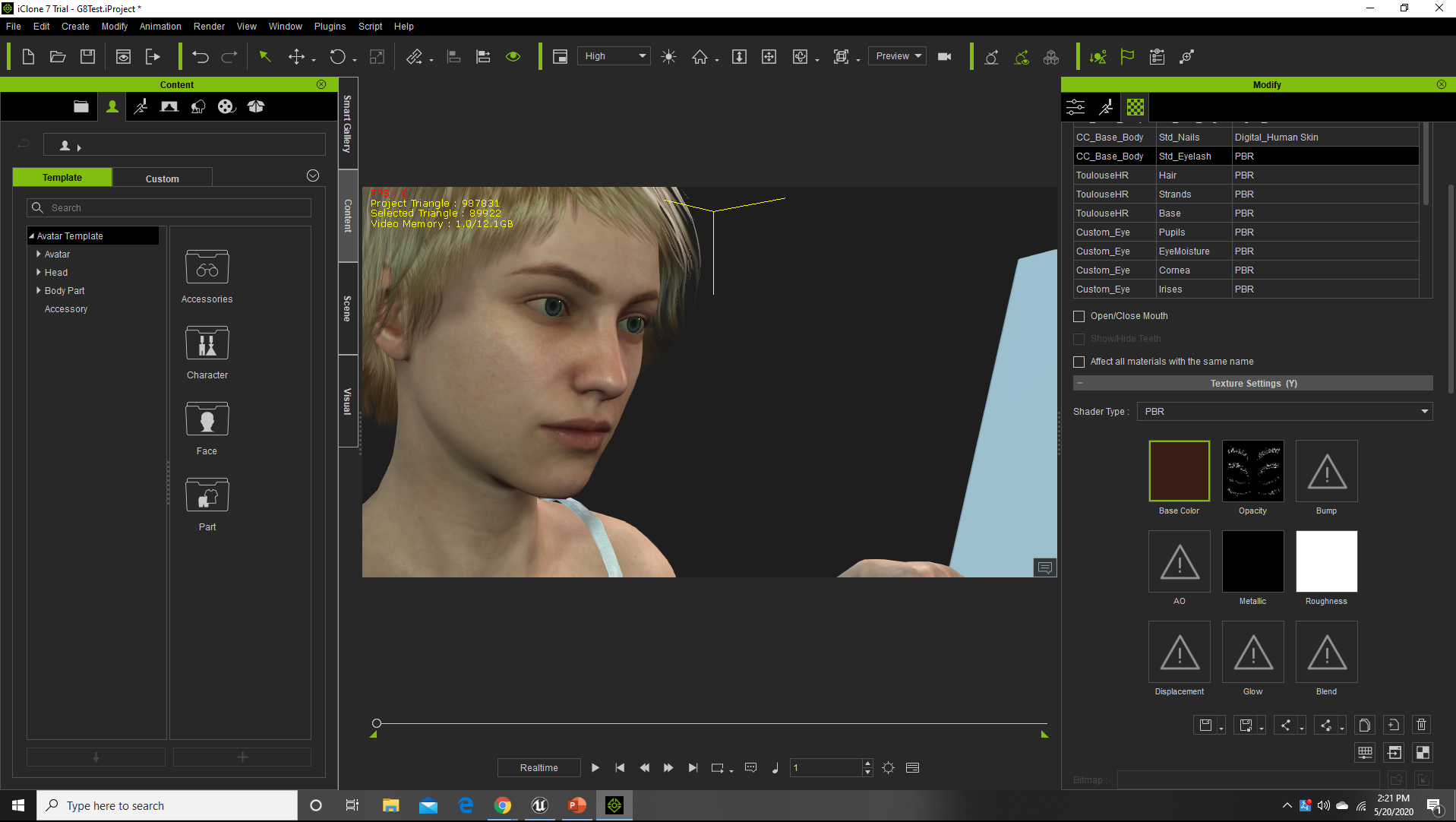Collapse the Texture Settings section
1456x822 pixels.
click(x=1080, y=384)
